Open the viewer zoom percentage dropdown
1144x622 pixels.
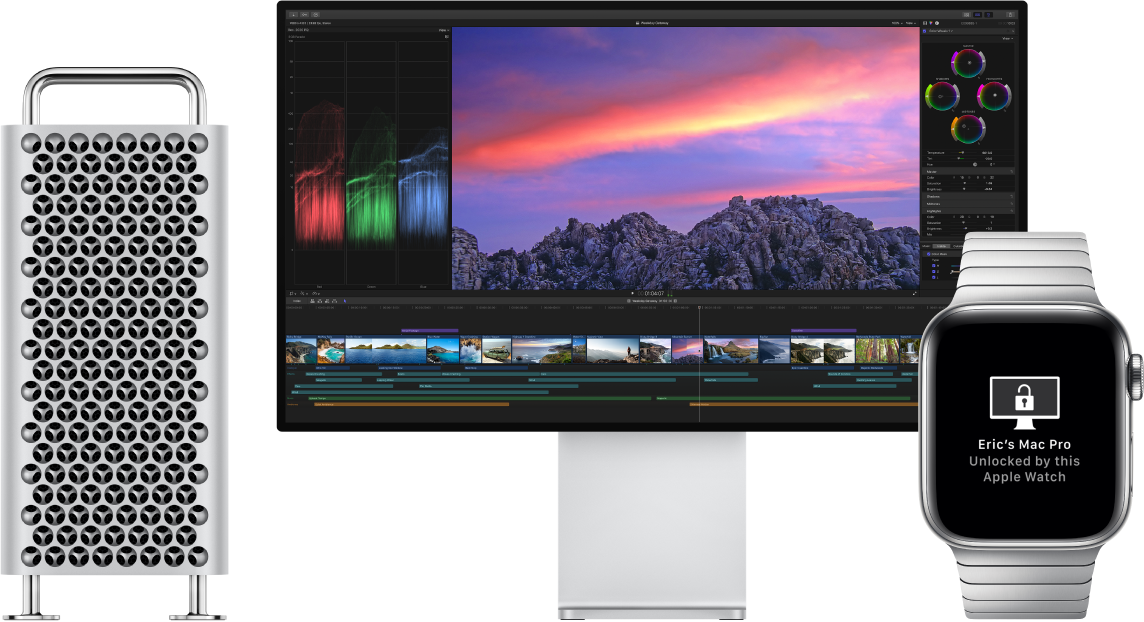point(897,23)
